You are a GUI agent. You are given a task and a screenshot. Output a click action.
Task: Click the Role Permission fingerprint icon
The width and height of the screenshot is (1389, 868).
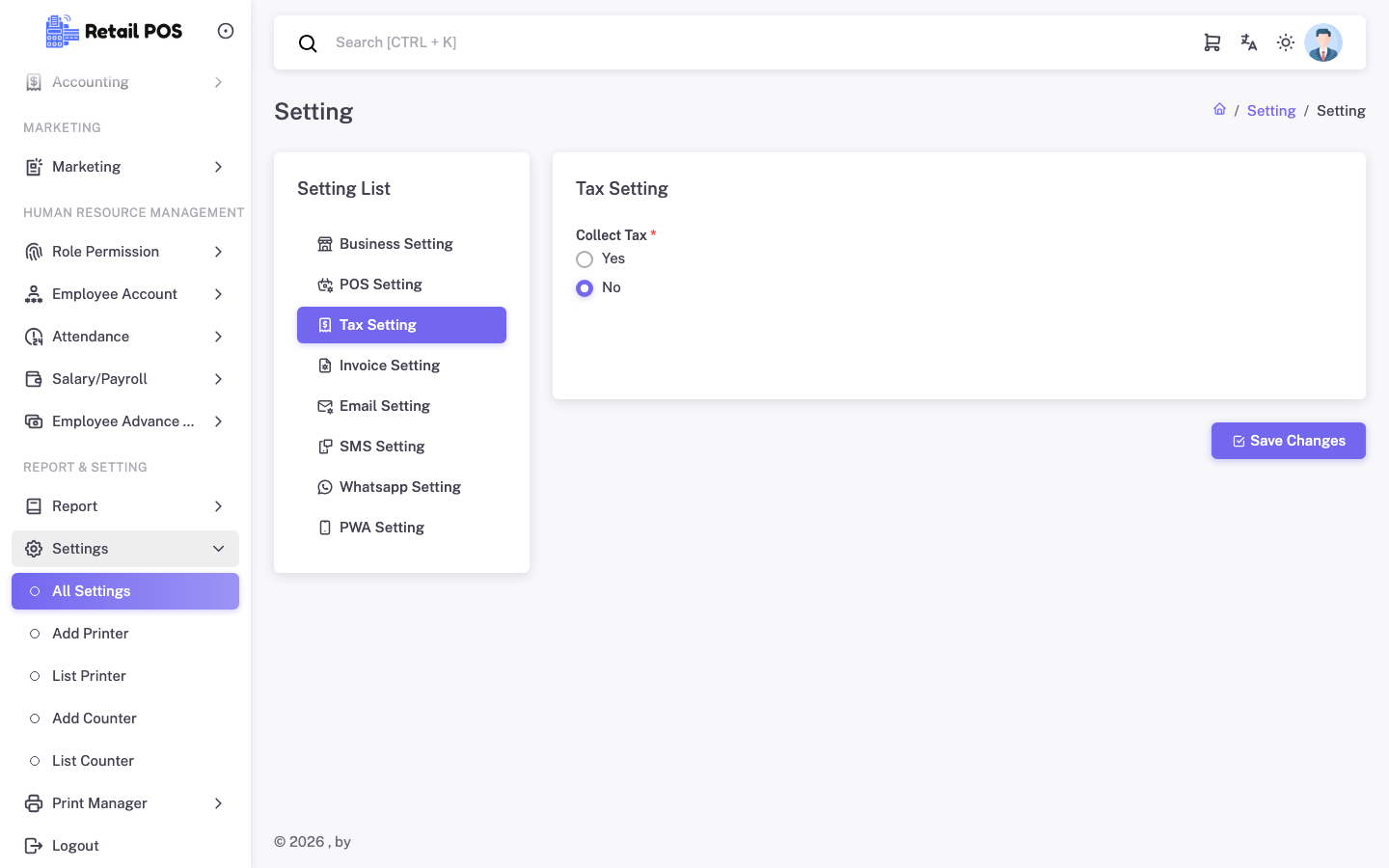[34, 252]
